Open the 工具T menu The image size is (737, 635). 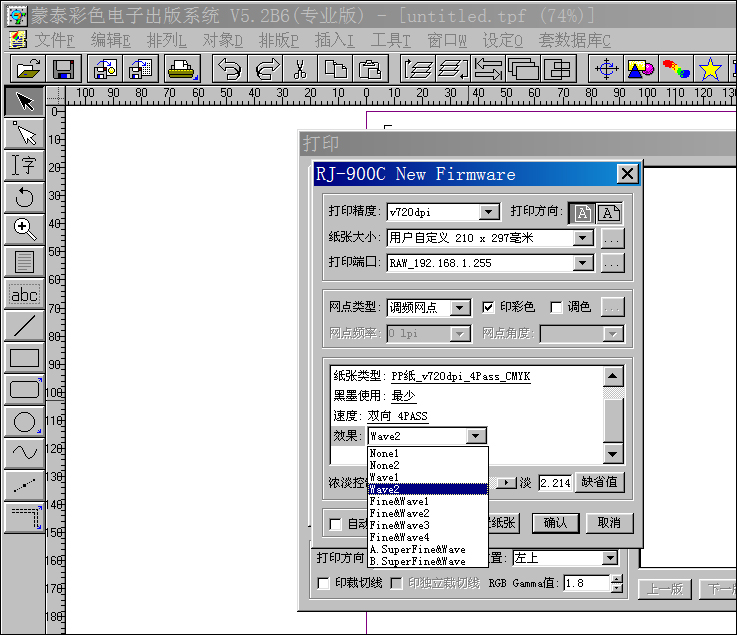[x=390, y=40]
